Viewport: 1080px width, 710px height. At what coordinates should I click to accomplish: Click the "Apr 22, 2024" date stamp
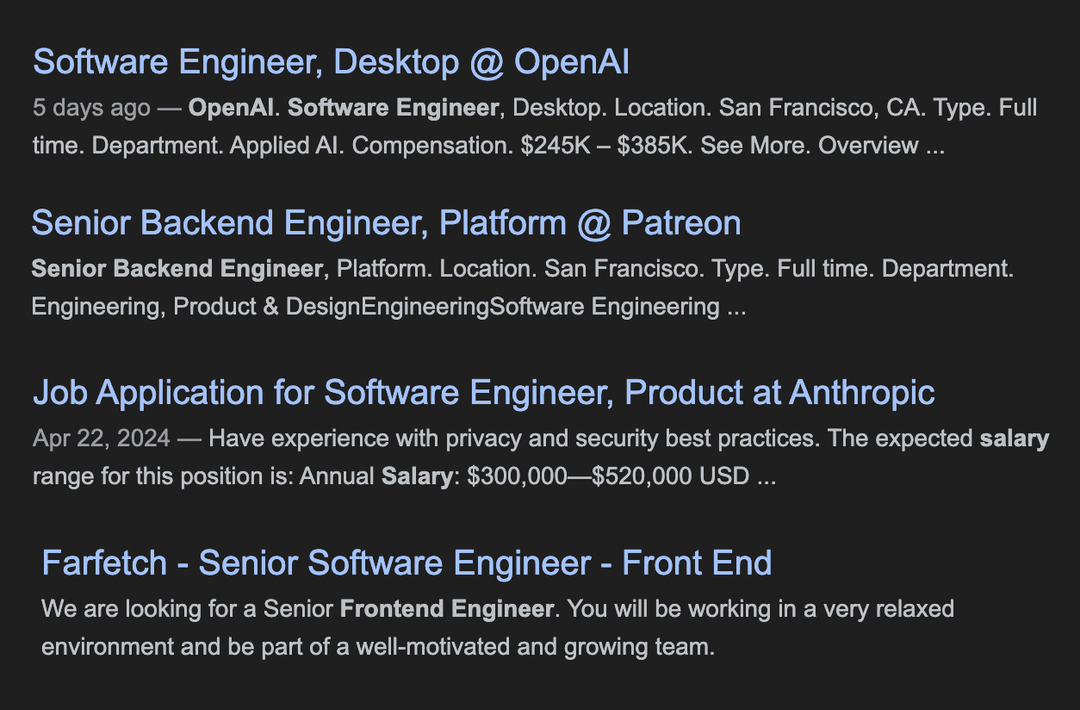click(x=101, y=438)
